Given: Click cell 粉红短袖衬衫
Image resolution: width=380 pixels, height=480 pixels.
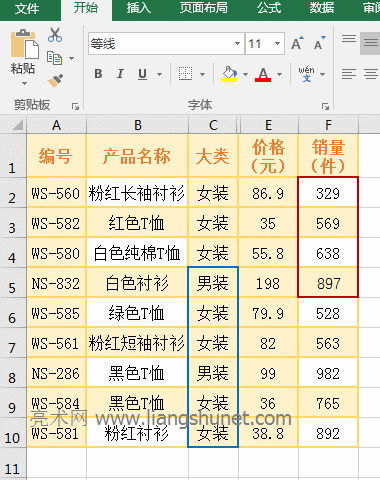Looking at the screenshot, I should [137, 343].
